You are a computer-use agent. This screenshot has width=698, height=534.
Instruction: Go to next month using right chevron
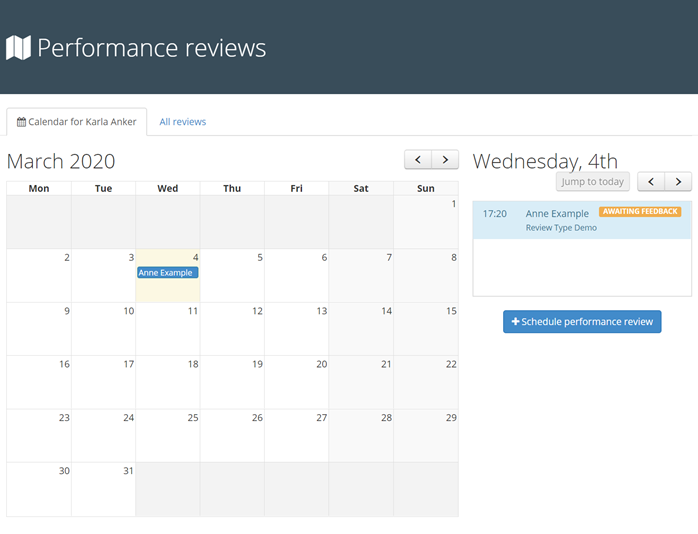(x=445, y=160)
